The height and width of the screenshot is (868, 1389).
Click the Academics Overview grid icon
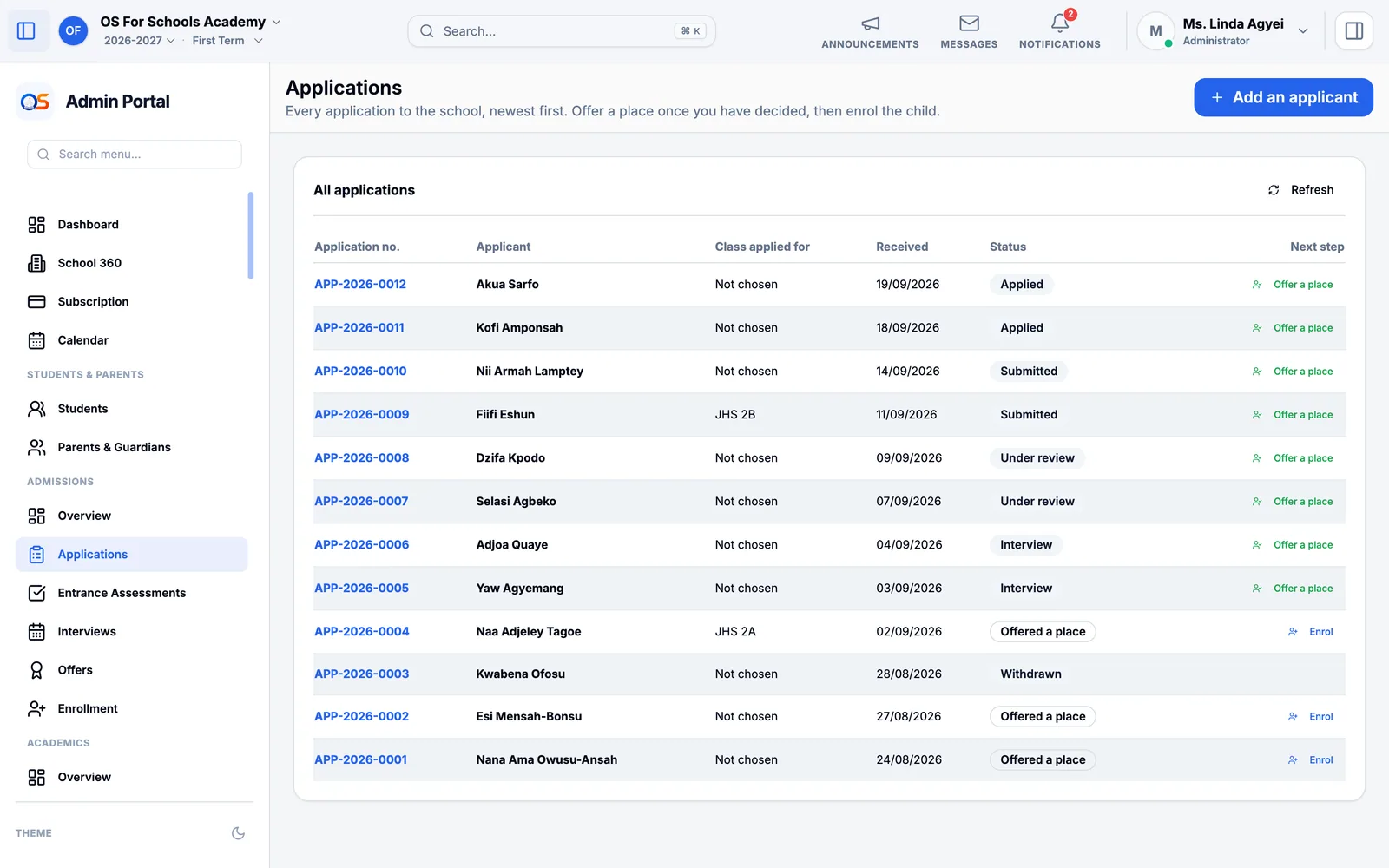pyautogui.click(x=36, y=777)
